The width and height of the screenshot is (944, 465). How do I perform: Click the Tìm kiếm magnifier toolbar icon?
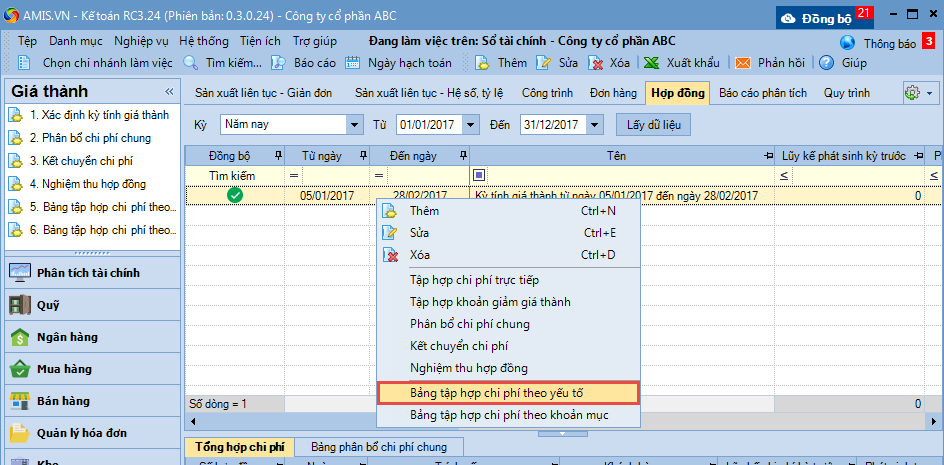(191, 63)
